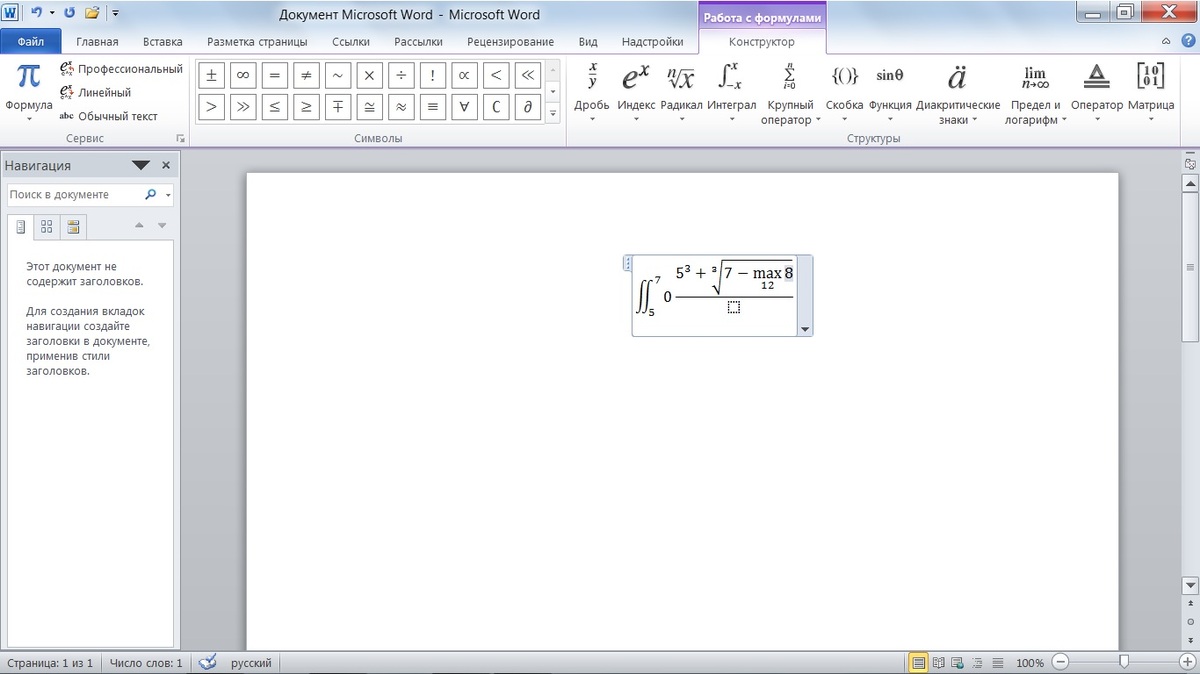Open the equation options dropdown arrow
The image size is (1200, 674).
click(805, 329)
